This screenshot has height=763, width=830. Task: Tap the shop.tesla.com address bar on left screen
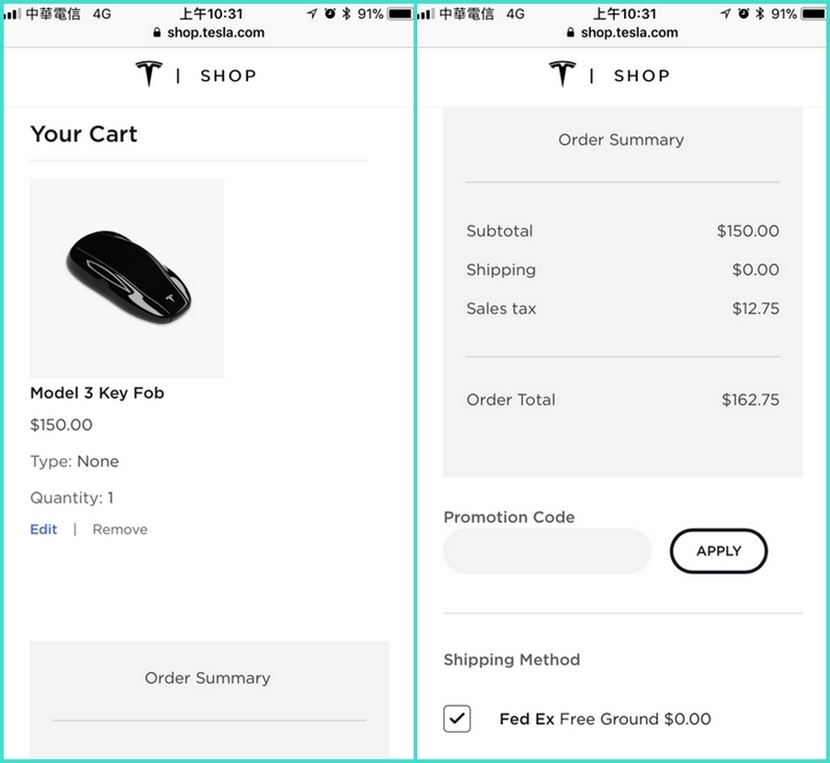[x=208, y=32]
